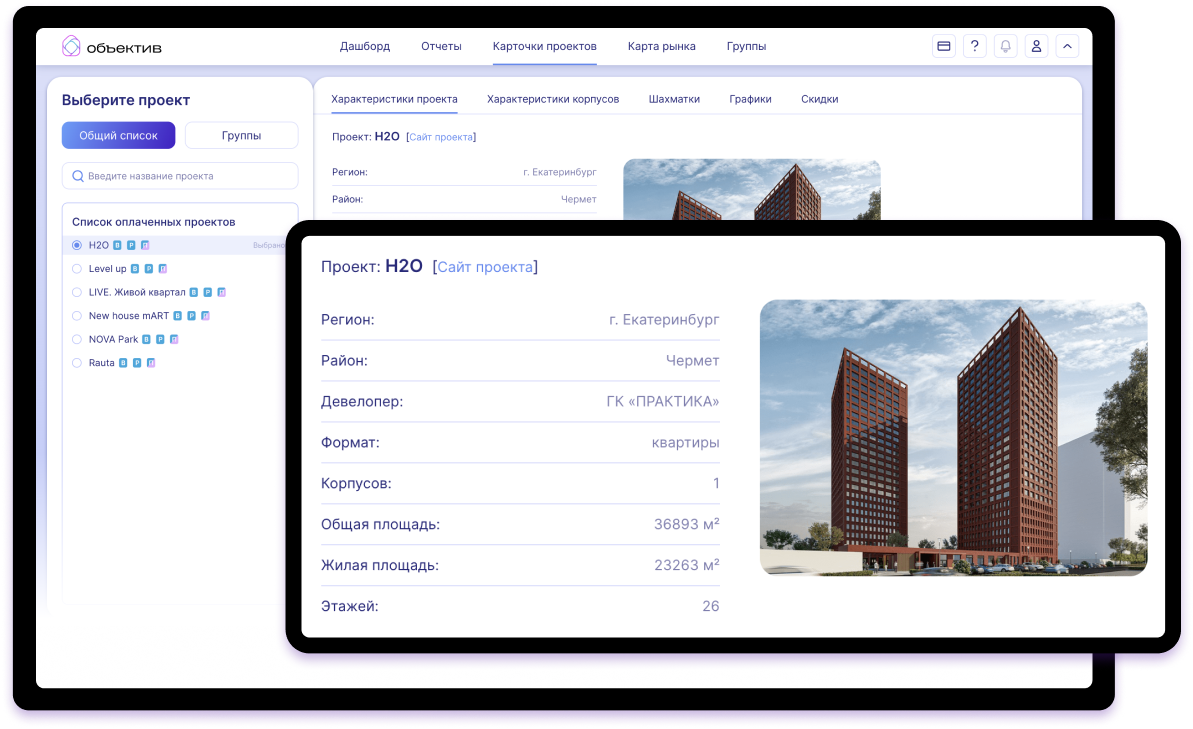Collapse the header with the chevron-up button

(x=1067, y=46)
